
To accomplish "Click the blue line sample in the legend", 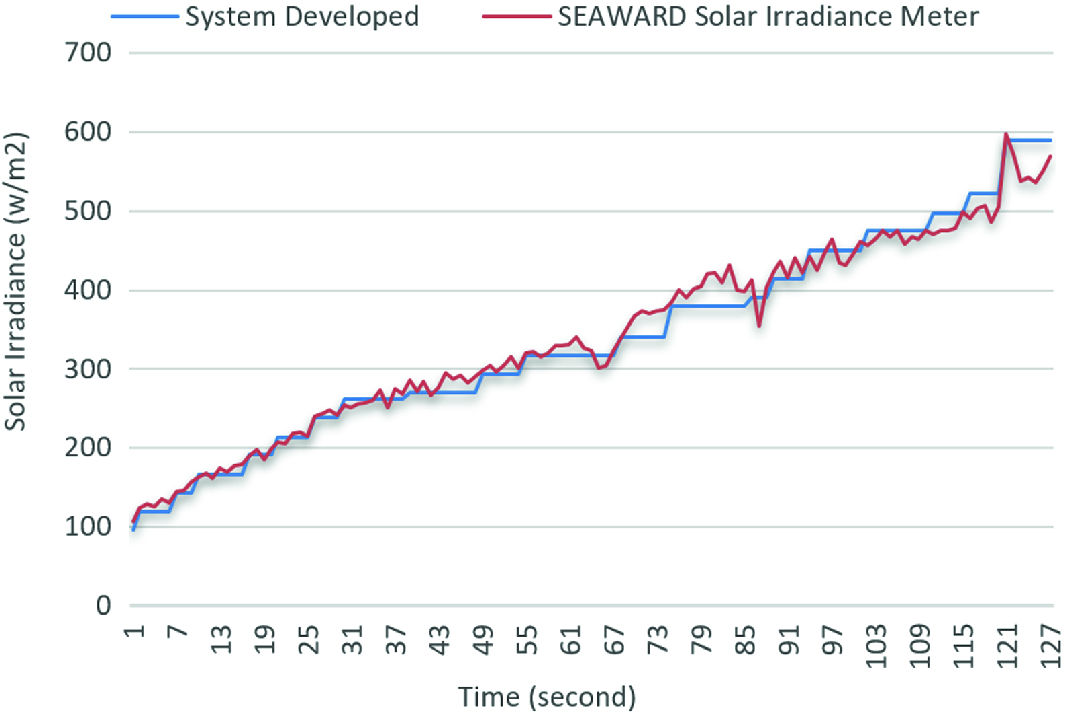I will (x=144, y=16).
